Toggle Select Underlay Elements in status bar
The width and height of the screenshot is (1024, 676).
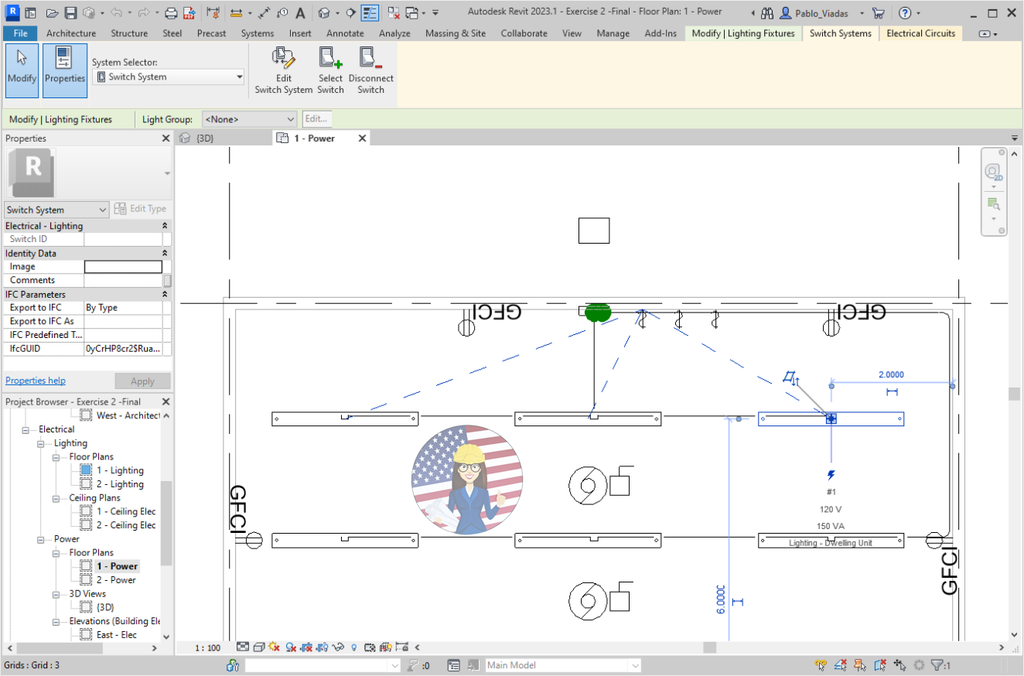(x=840, y=665)
